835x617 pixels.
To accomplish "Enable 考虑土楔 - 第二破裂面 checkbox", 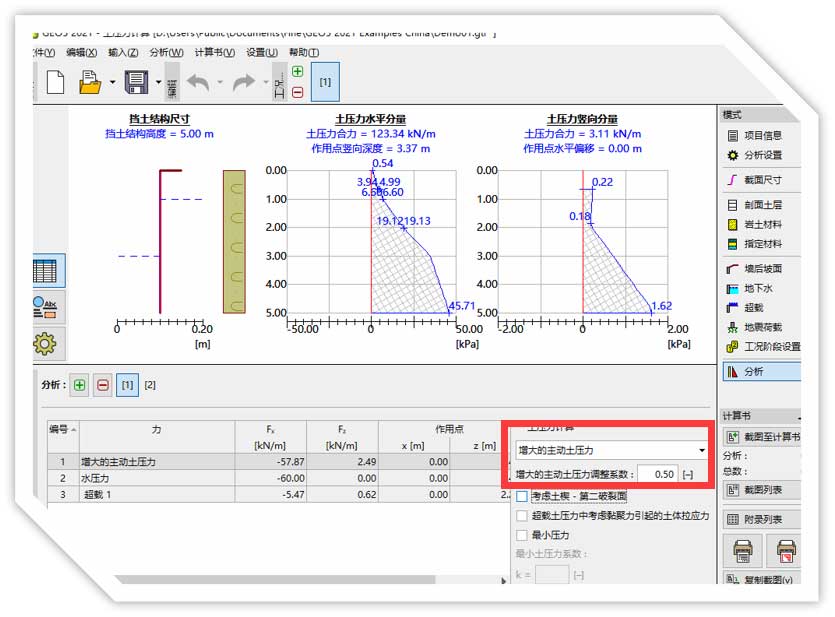I will tap(522, 496).
